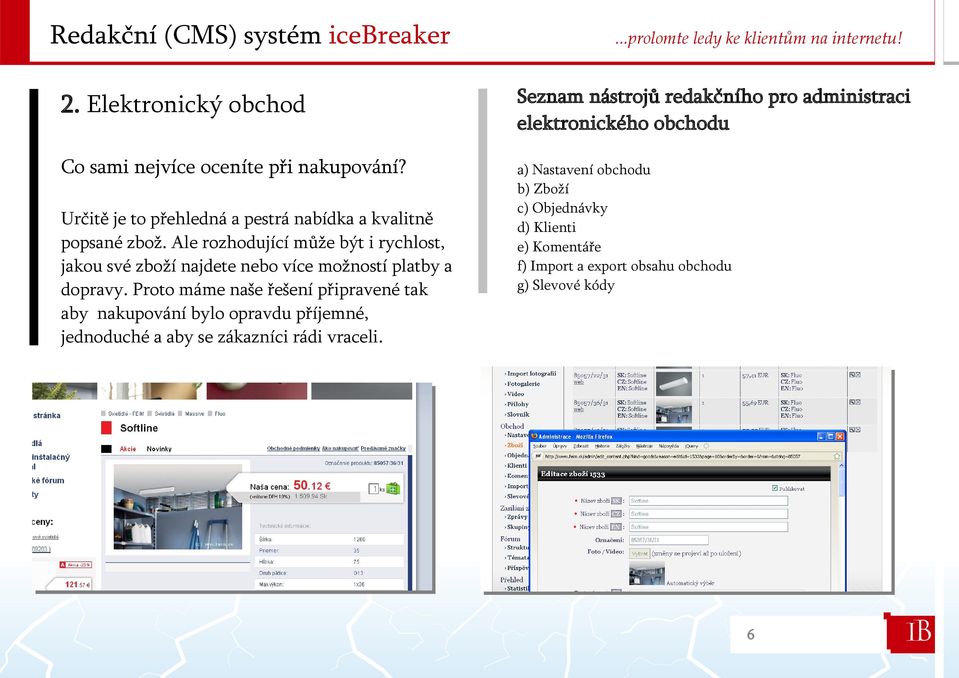The image size is (959, 678).
Task: Click edit icons in the 57 EUR product row
Action: [x=855, y=375]
